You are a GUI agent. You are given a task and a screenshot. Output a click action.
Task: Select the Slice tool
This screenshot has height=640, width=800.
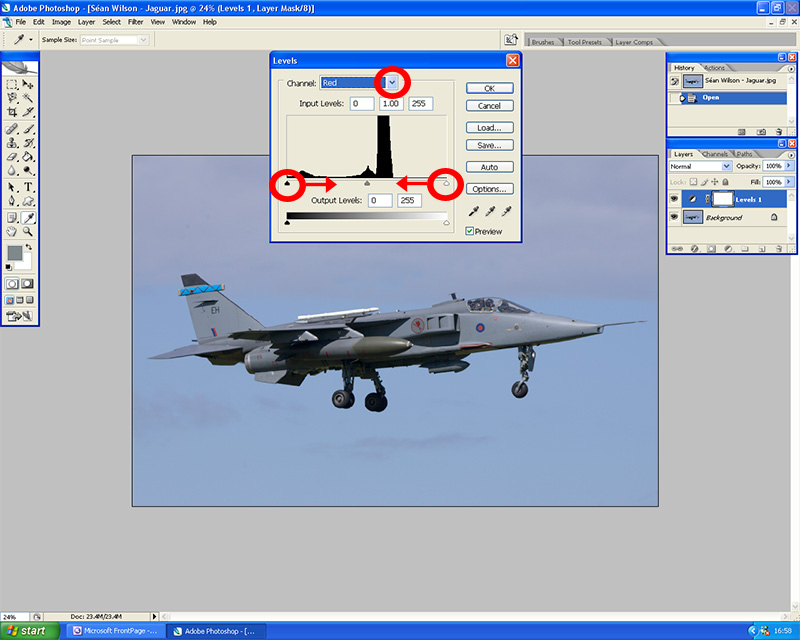pos(28,111)
